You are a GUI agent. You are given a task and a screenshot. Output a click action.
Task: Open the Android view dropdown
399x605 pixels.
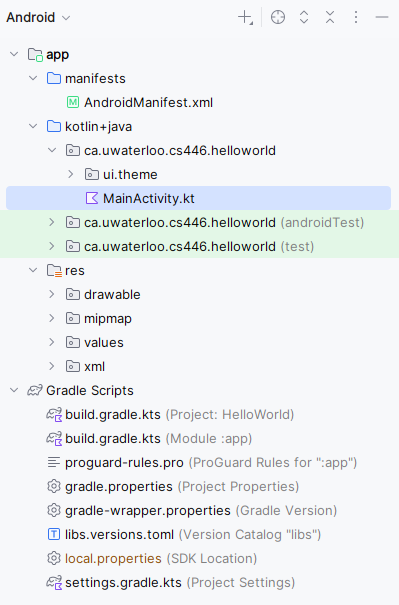[x=38, y=17]
